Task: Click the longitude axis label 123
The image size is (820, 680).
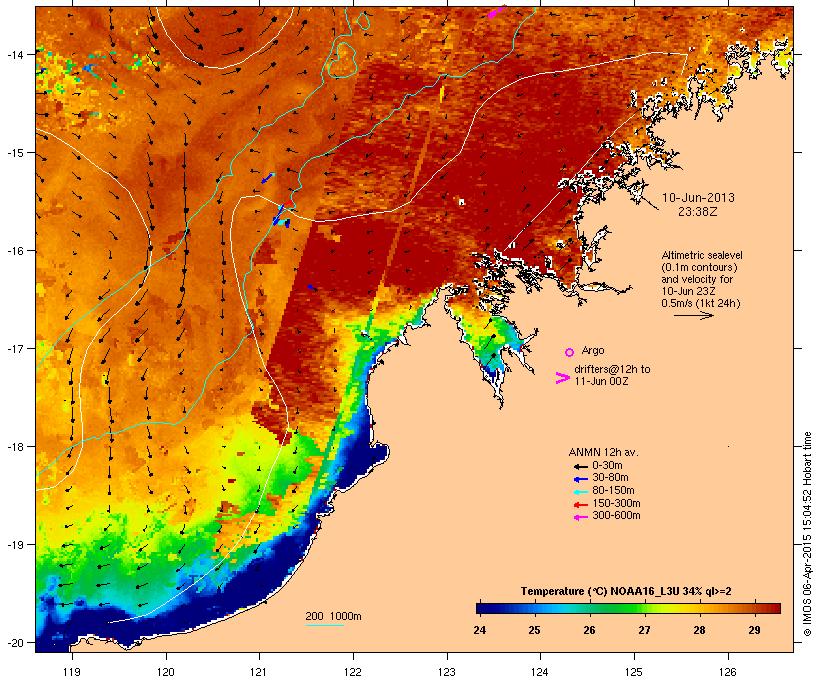Action: pyautogui.click(x=447, y=672)
